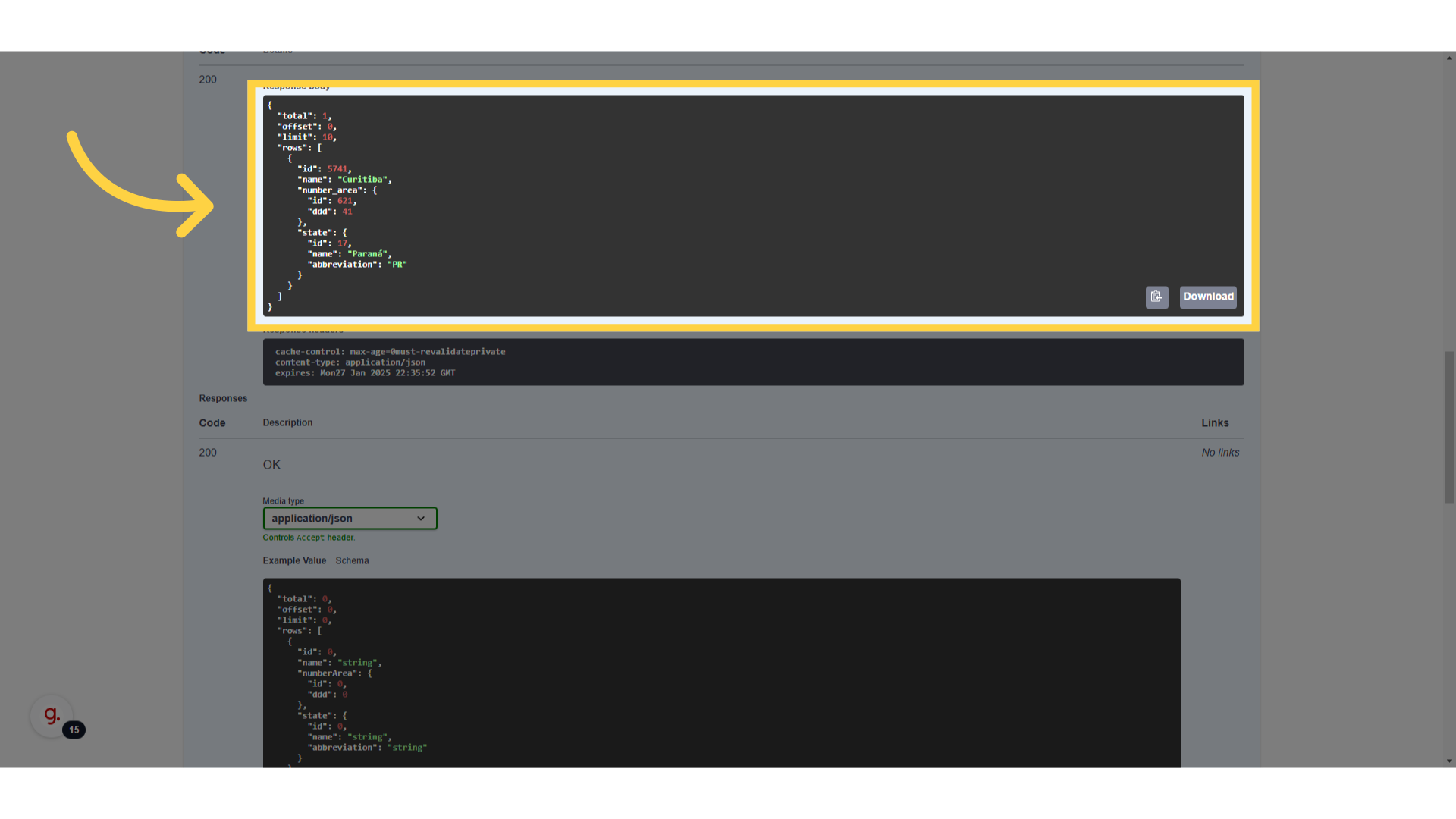Click the "limit": 10 line in response
The width and height of the screenshot is (1456, 819).
point(306,137)
